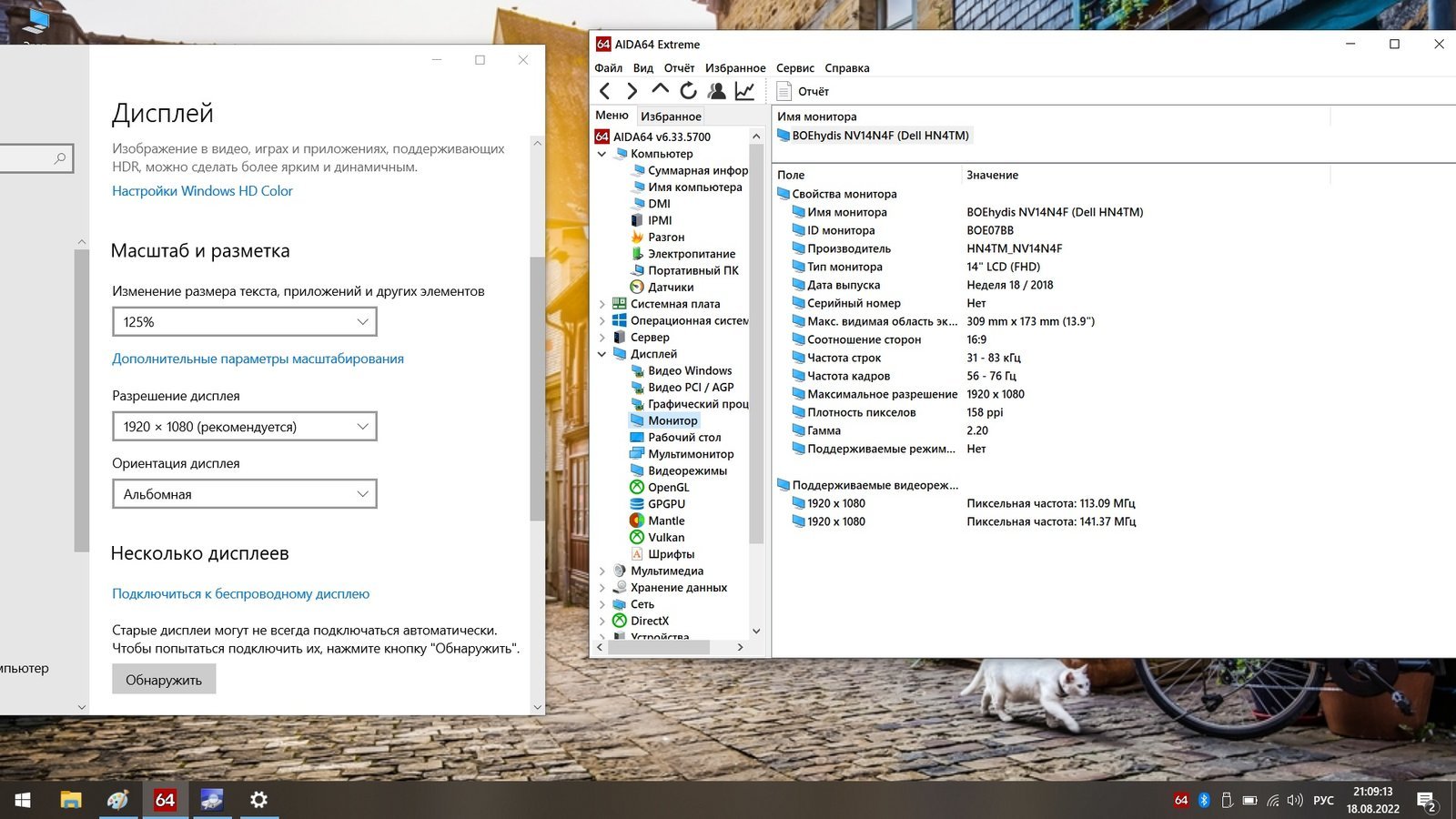
Task: Switch to the Избранное tab
Action: click(671, 116)
